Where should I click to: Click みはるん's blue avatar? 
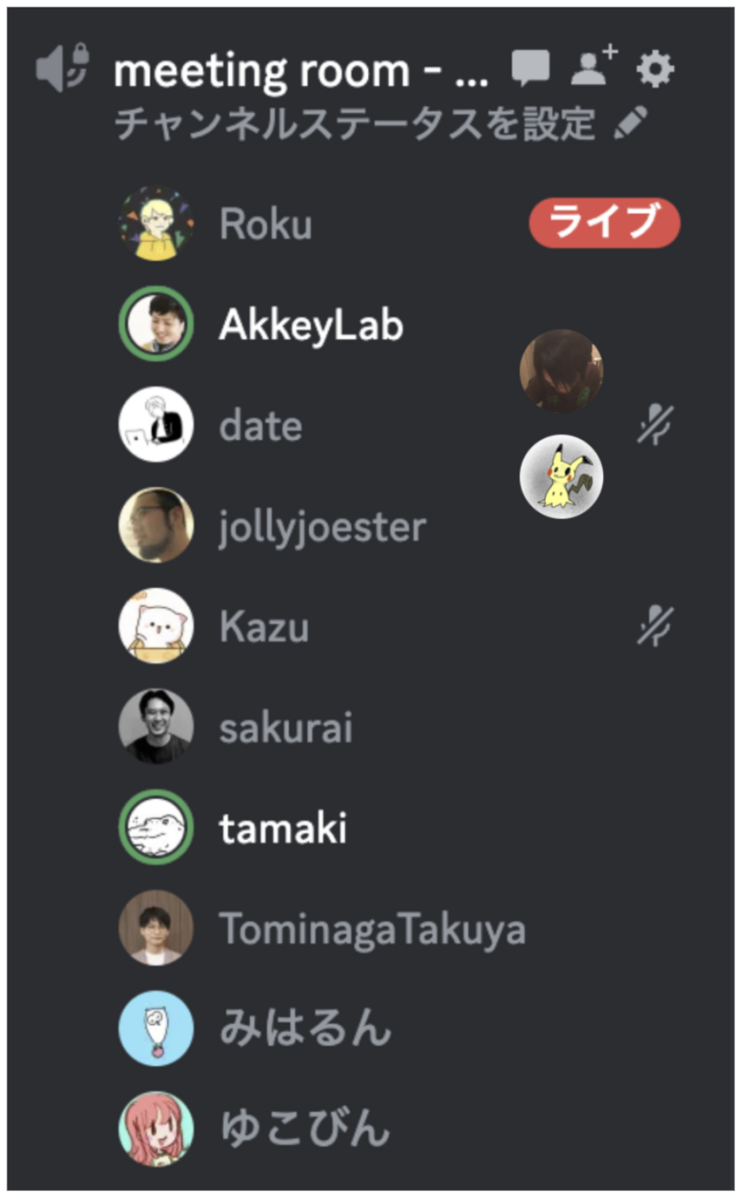(x=156, y=1028)
